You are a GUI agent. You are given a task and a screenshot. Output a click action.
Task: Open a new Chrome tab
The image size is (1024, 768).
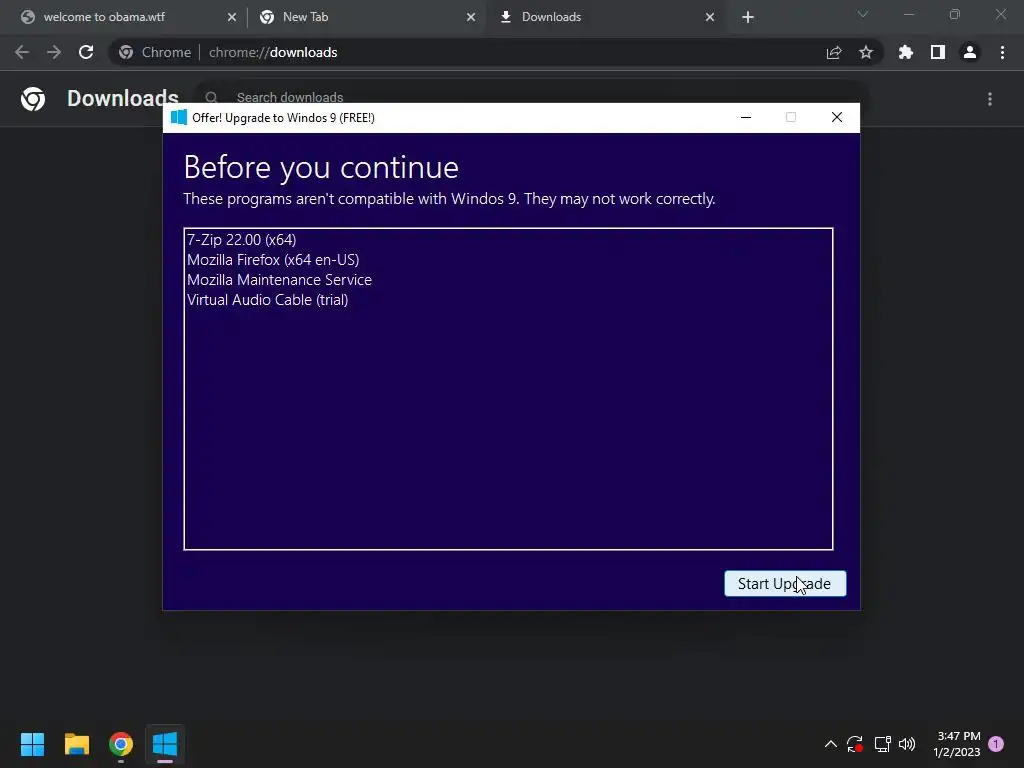point(748,17)
